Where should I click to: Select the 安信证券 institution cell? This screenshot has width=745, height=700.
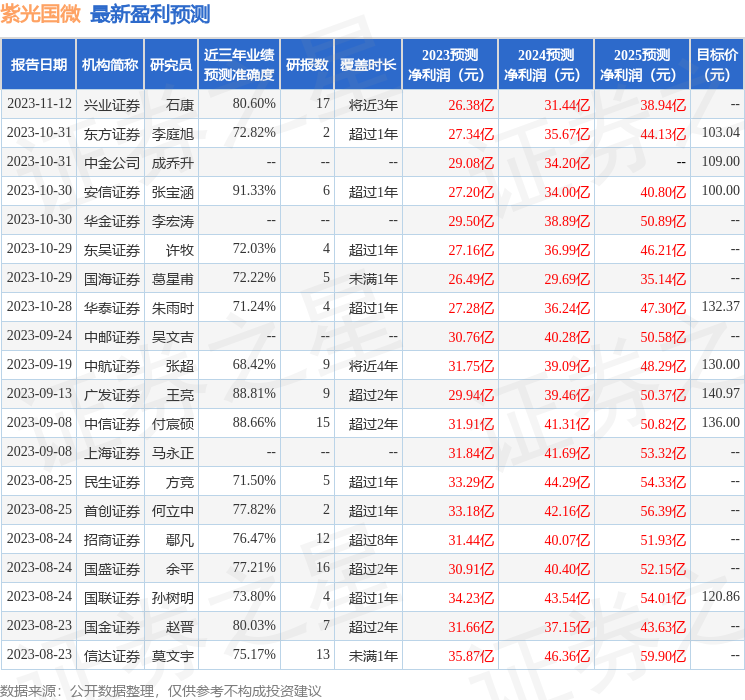(112, 192)
